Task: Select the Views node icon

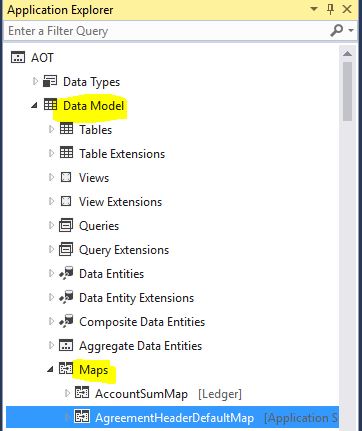Action: click(x=66, y=177)
